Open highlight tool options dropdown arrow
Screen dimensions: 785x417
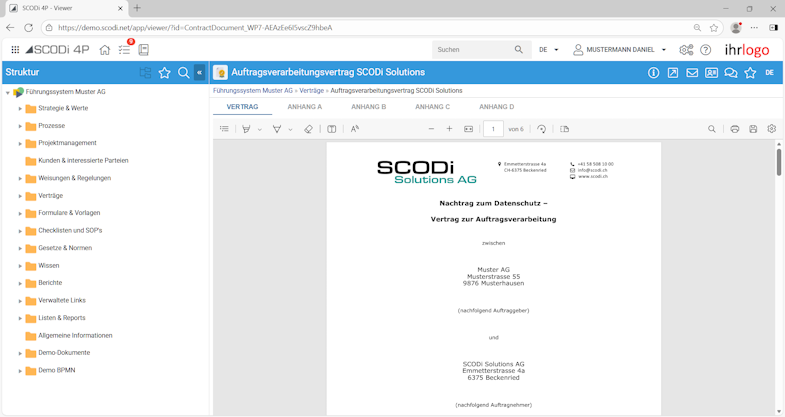point(259,130)
